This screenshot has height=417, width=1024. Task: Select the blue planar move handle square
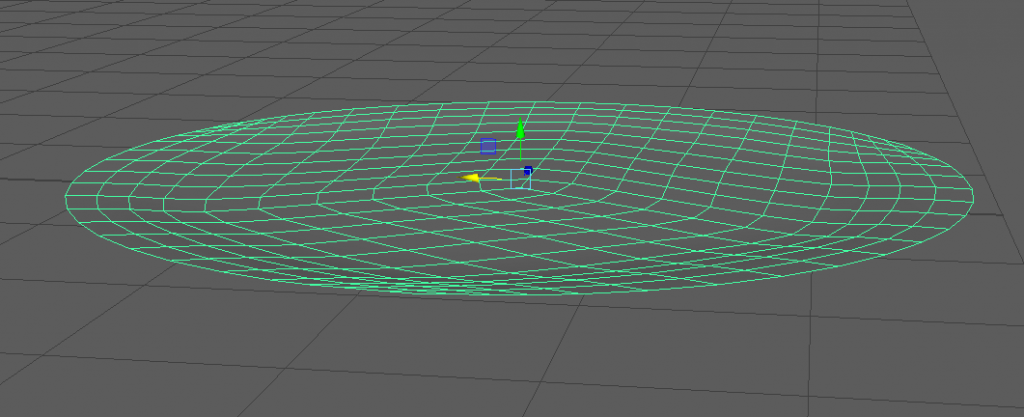(x=488, y=147)
